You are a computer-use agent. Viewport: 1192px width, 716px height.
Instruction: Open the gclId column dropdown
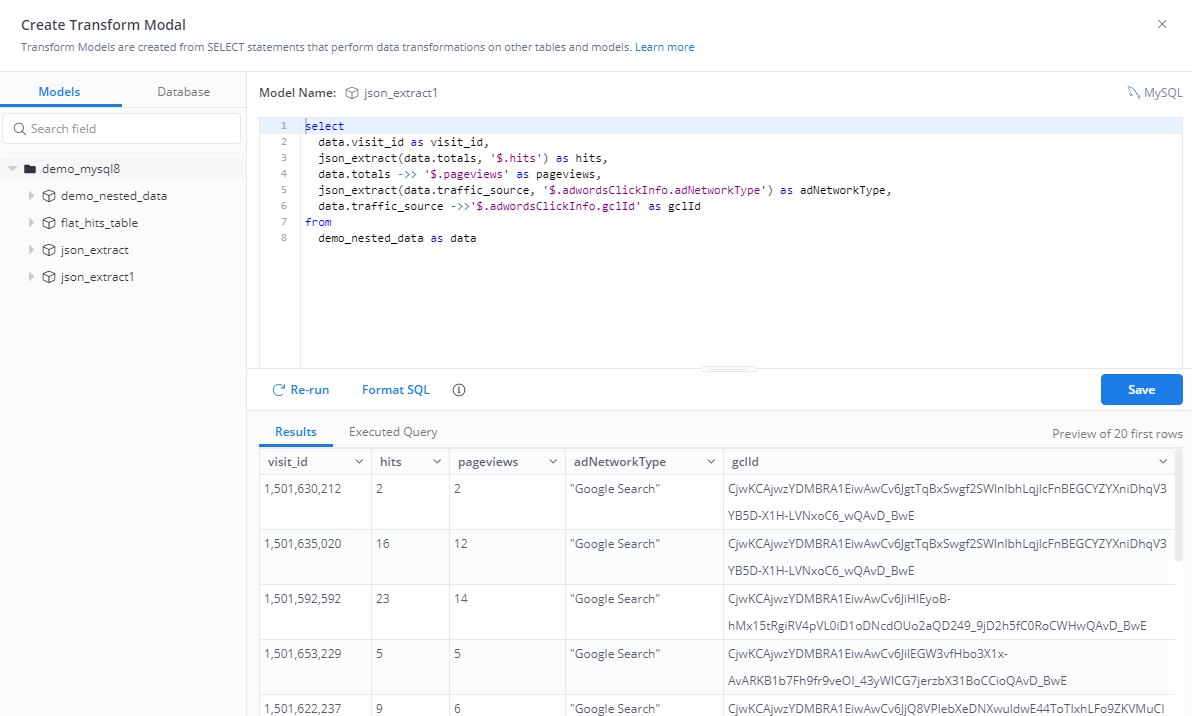coord(1163,461)
